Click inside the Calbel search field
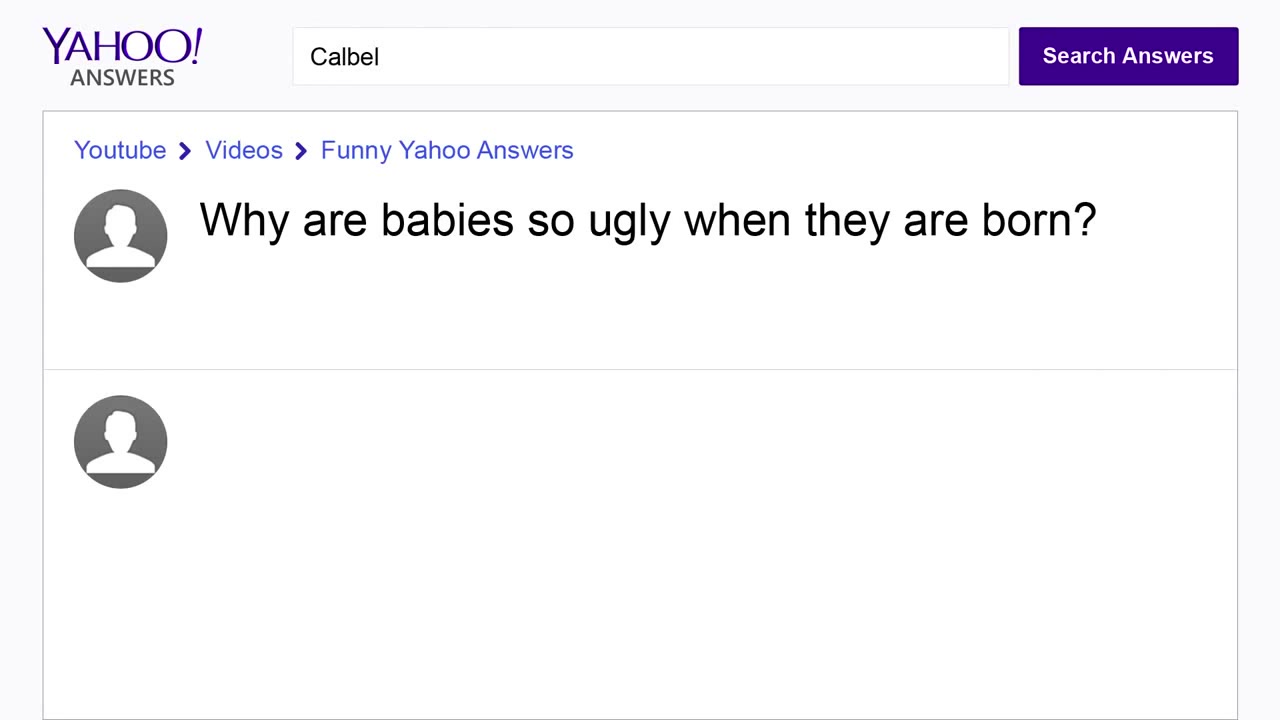This screenshot has width=1280, height=720. (x=650, y=56)
